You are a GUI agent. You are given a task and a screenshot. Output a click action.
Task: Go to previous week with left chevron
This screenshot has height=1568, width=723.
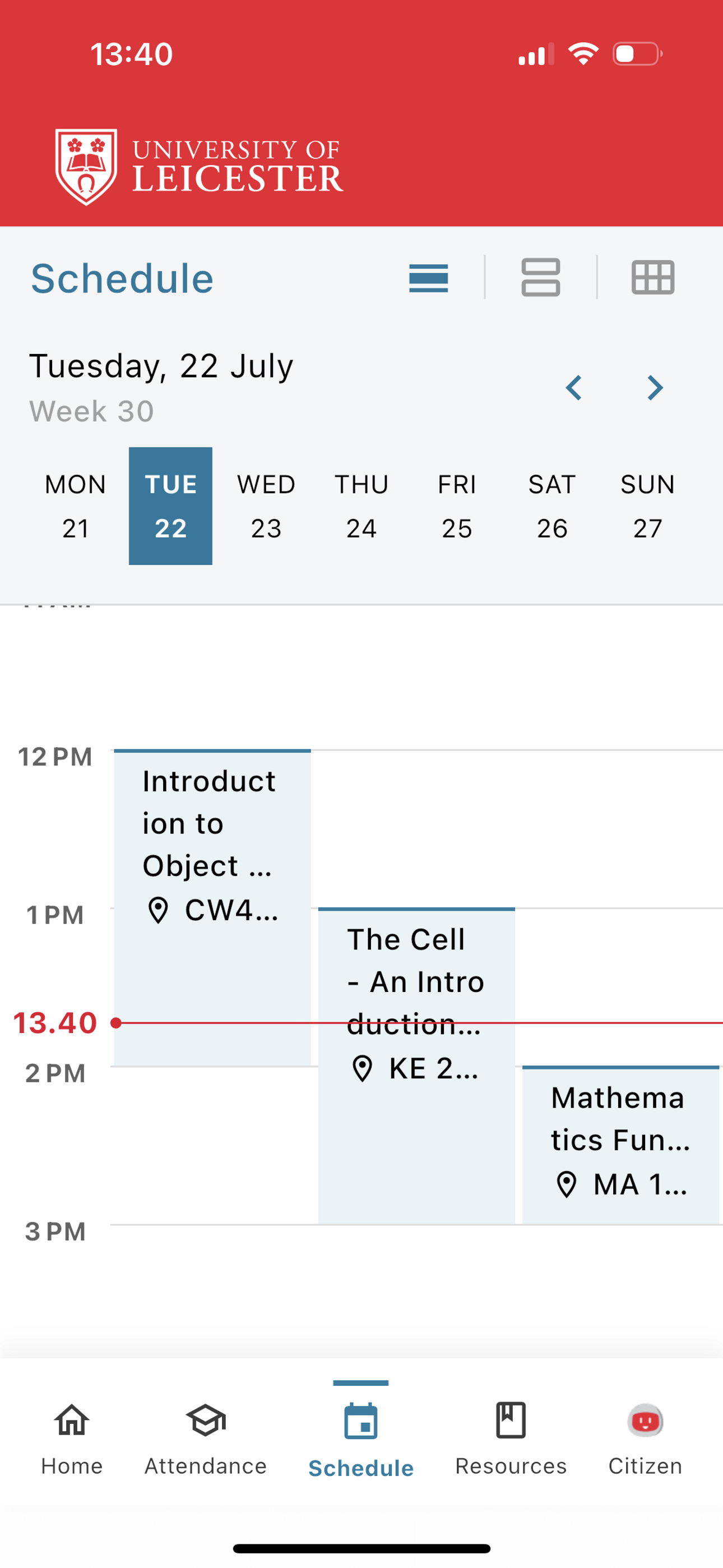(x=573, y=388)
